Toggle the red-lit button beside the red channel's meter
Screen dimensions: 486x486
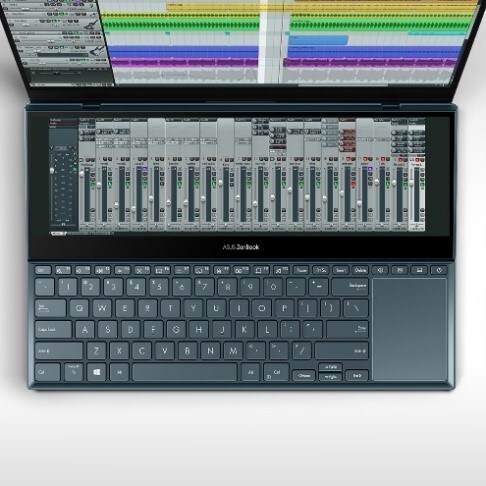[353, 184]
